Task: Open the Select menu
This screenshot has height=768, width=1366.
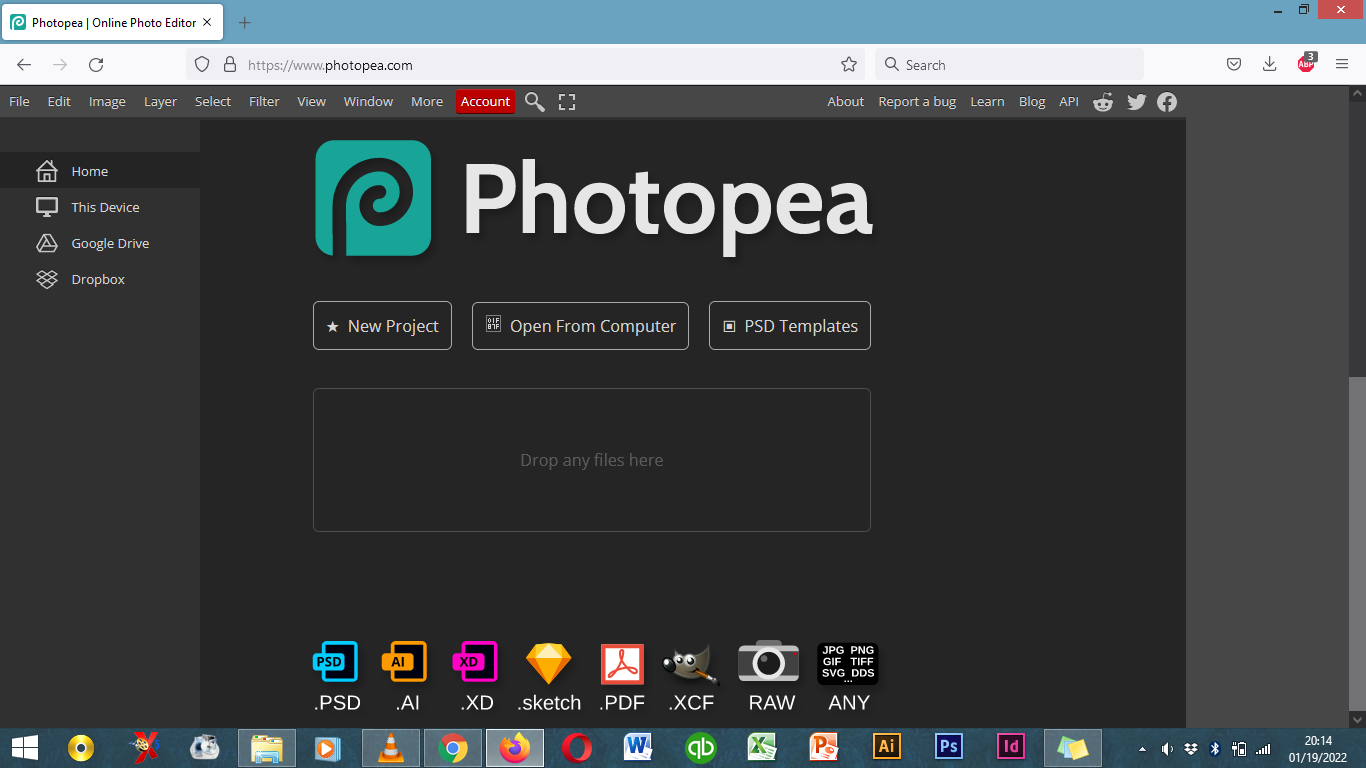Action: click(213, 102)
